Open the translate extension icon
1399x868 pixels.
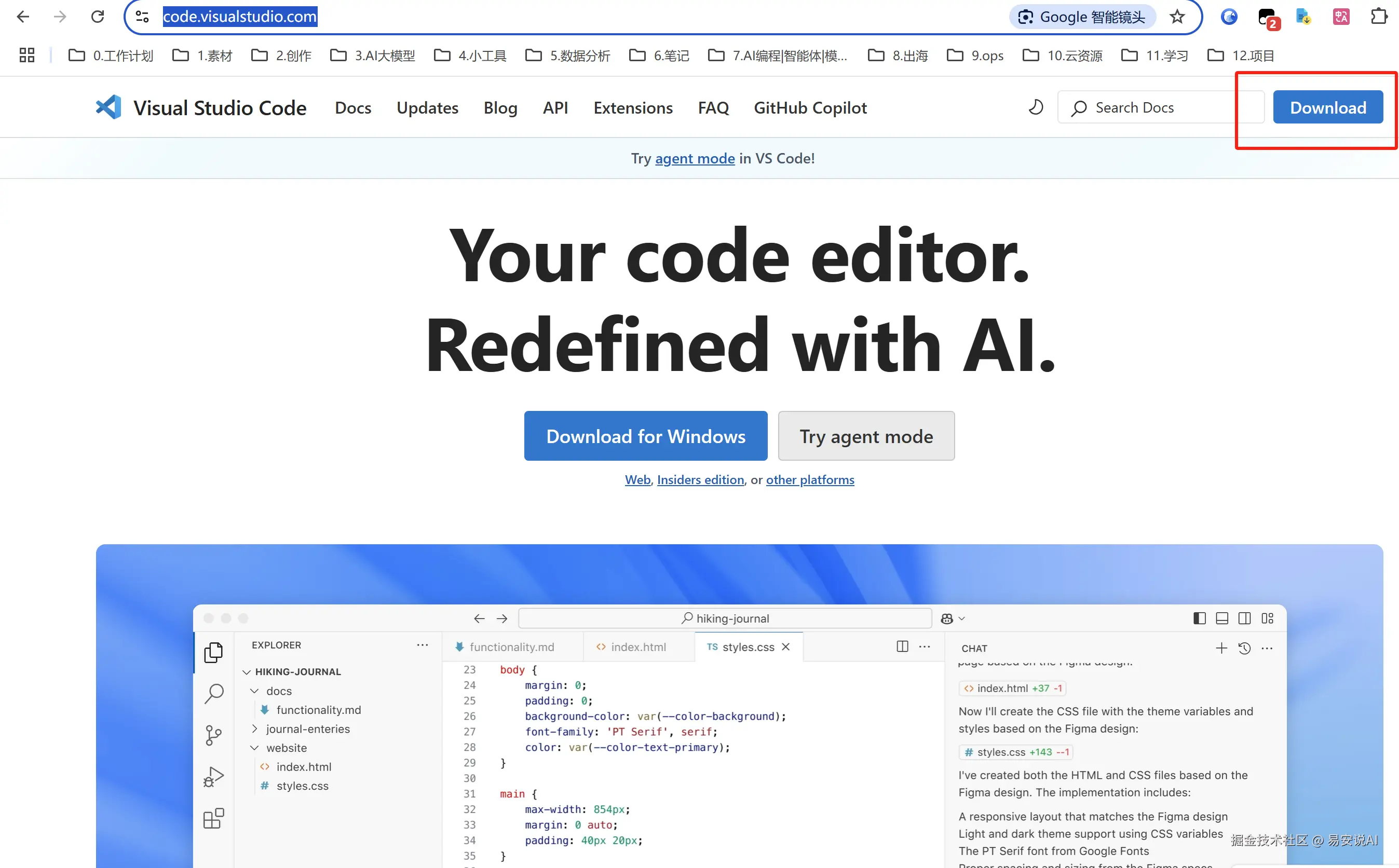1340,17
